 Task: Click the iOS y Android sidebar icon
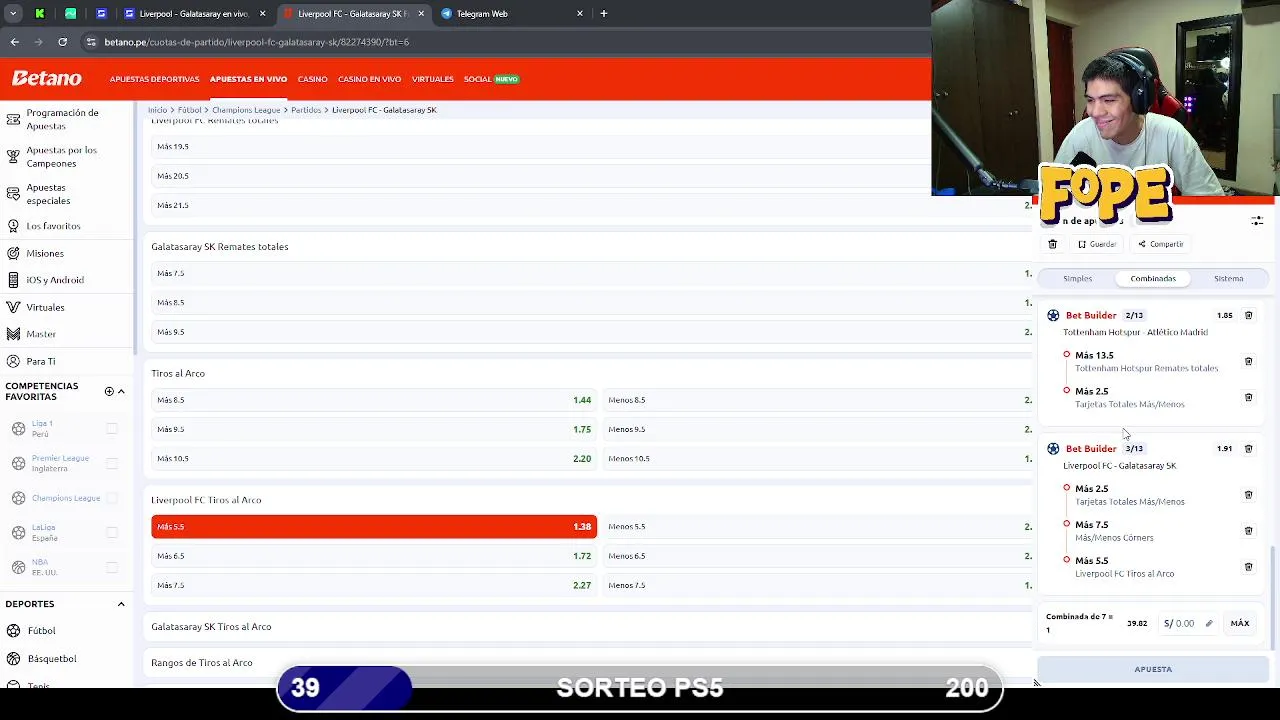click(x=13, y=280)
